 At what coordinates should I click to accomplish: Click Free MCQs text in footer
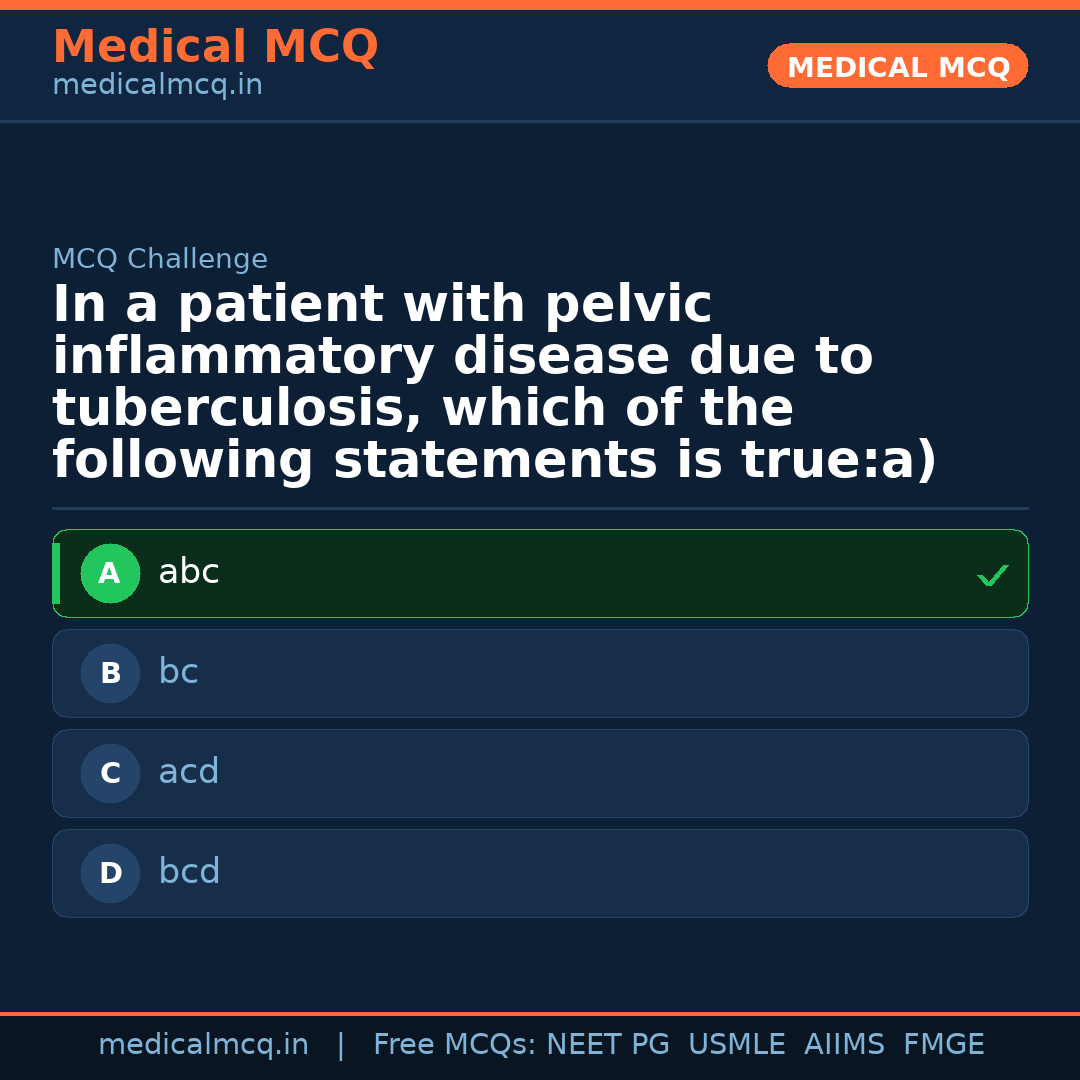click(x=455, y=1045)
